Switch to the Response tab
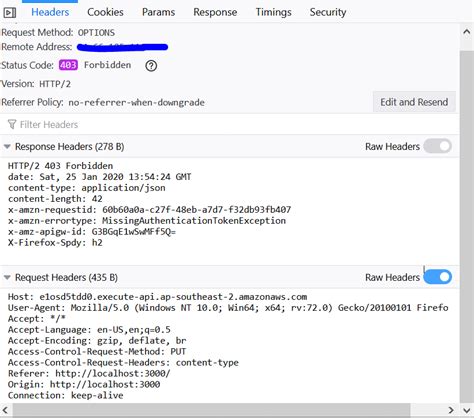Screen dimensions: 474x418 215,12
